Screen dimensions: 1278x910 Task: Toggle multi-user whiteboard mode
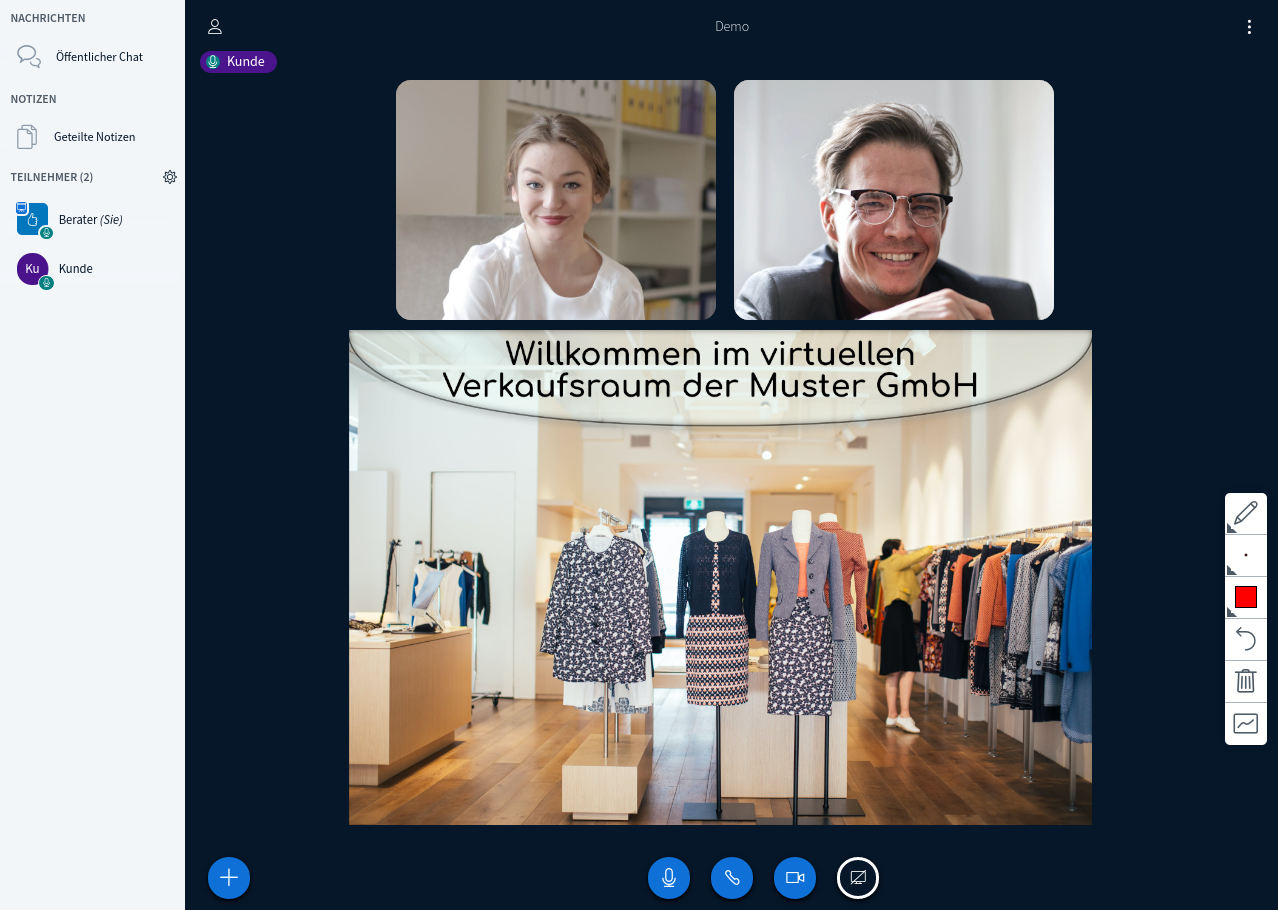pyautogui.click(x=1246, y=724)
